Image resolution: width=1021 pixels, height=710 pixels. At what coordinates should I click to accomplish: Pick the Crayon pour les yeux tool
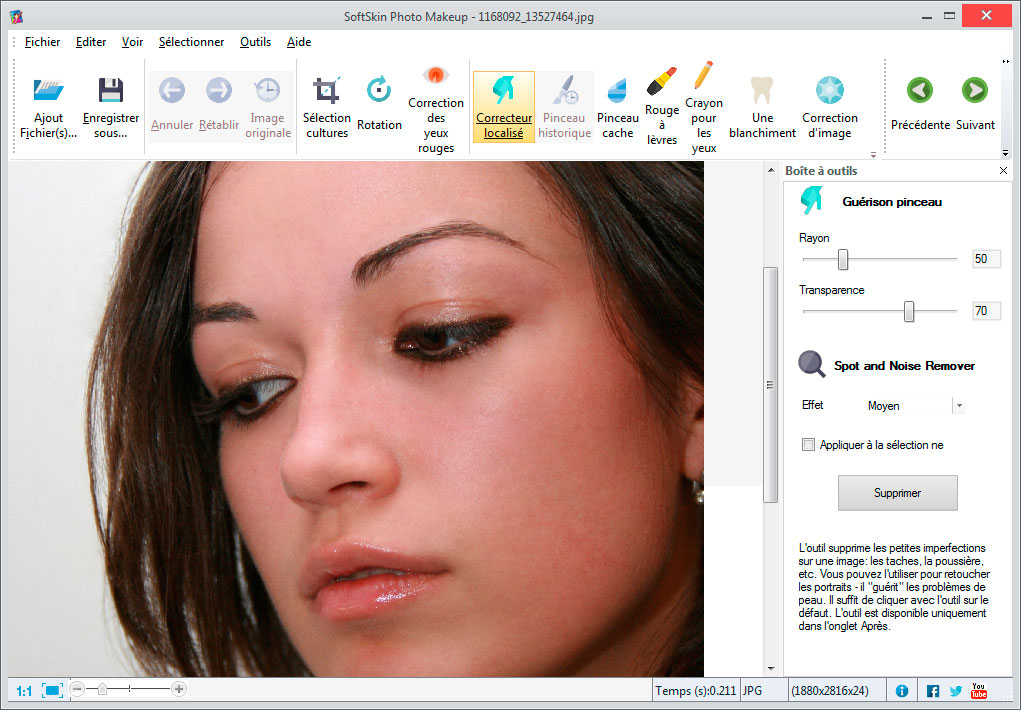tap(703, 76)
